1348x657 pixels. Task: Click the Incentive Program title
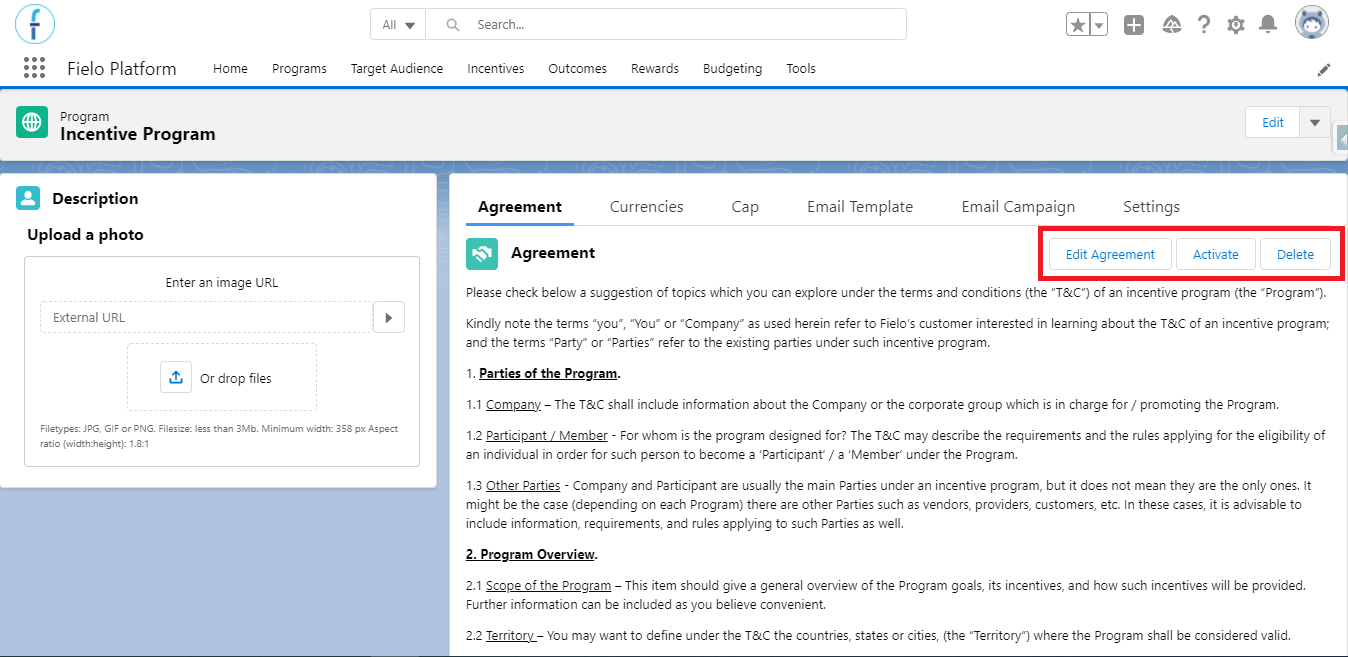[x=138, y=134]
